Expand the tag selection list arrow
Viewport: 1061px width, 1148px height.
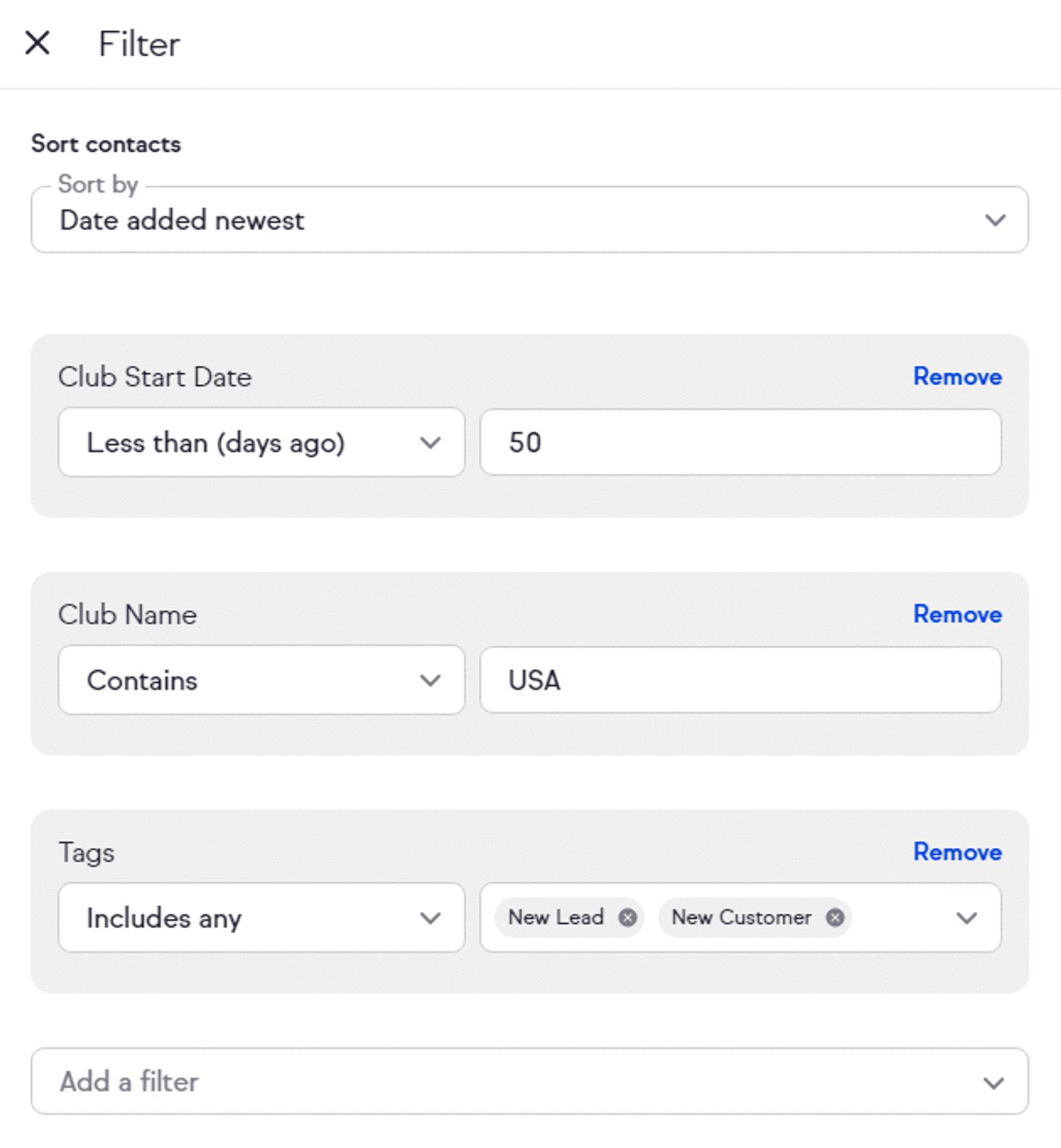click(x=966, y=918)
